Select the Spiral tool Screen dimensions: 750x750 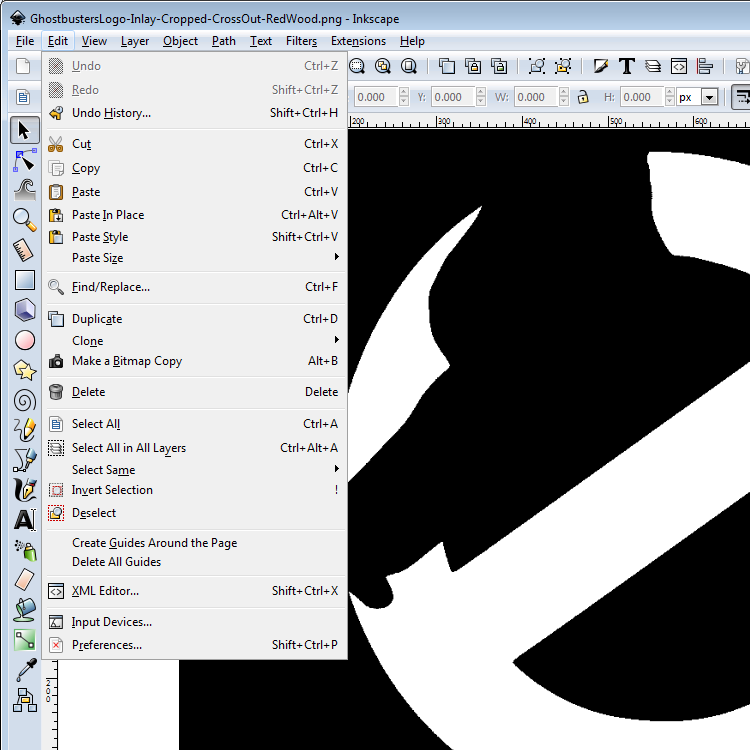coord(24,400)
